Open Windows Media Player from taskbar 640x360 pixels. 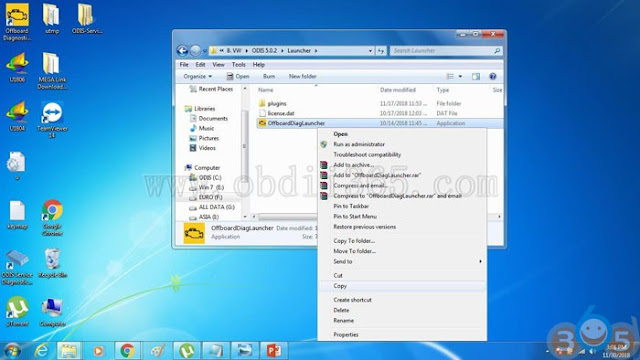tap(98, 351)
